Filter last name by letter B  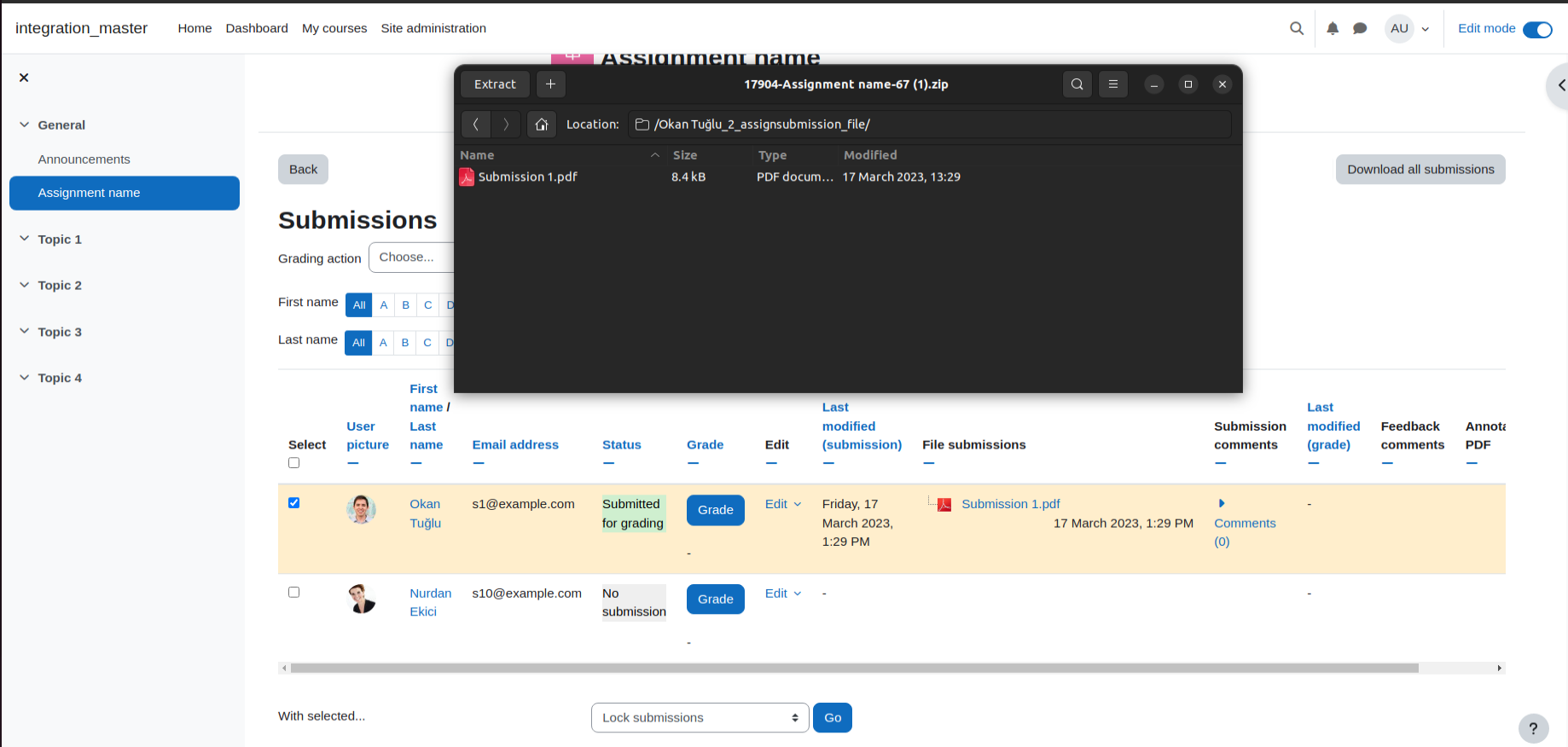click(x=405, y=343)
